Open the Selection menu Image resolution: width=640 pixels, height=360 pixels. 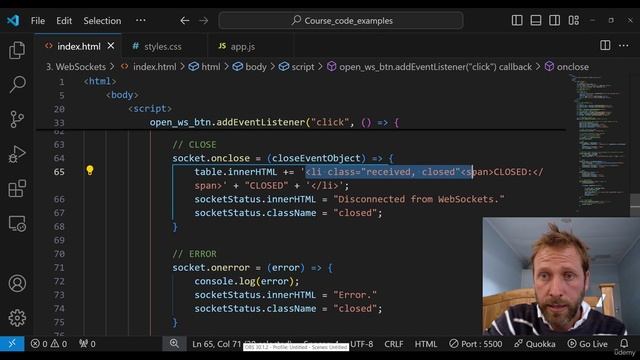102,20
